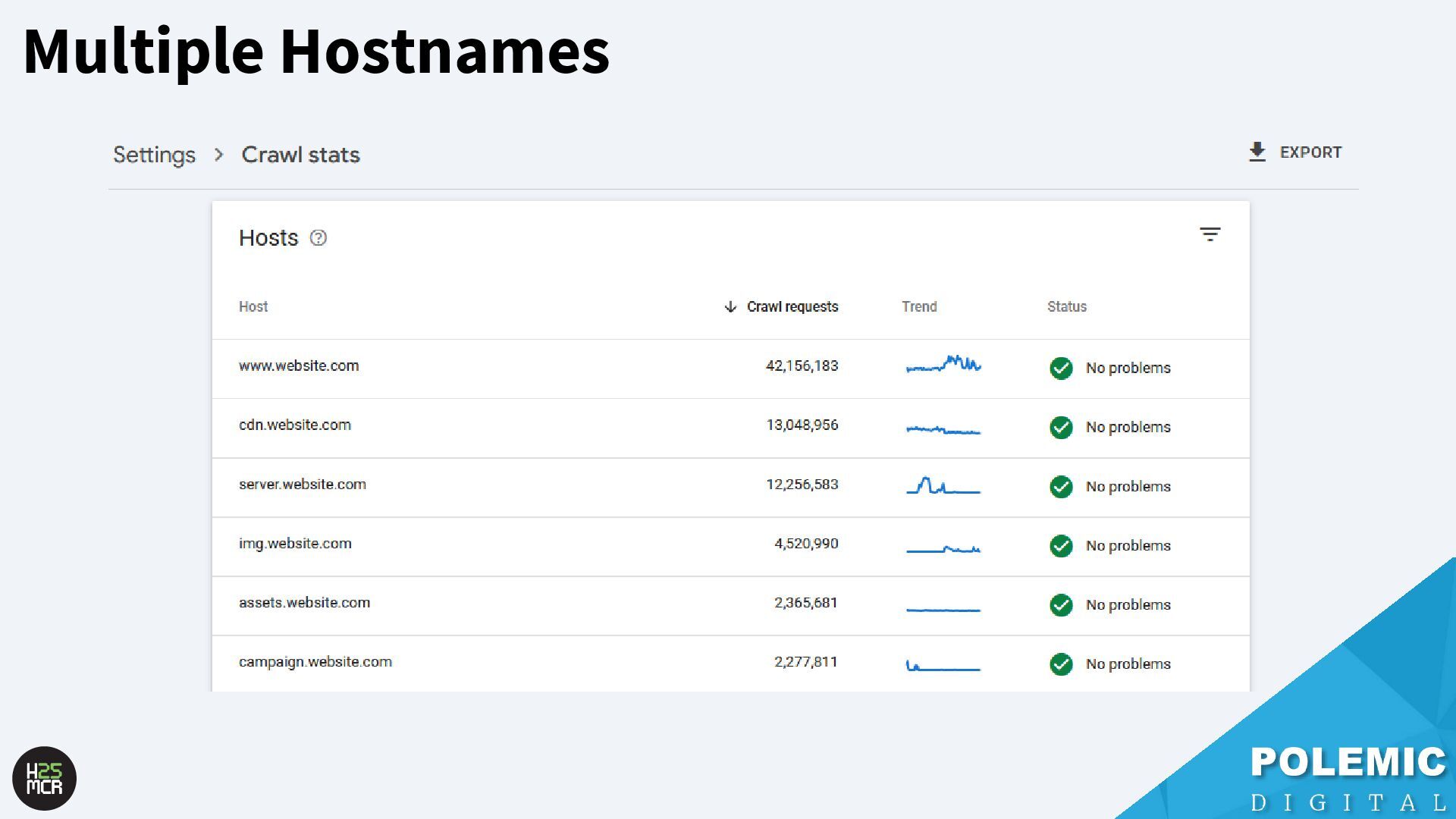Sort by Crawl requests column header

coord(792,307)
